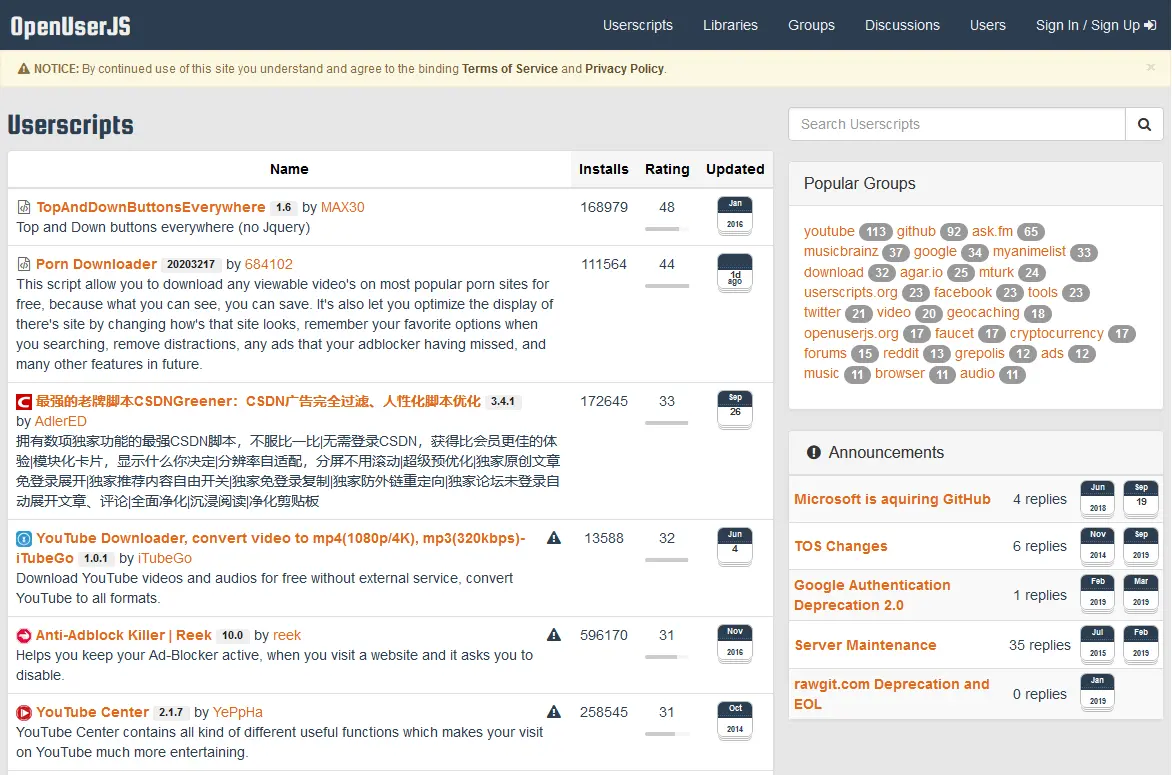Sort by the Installs column header

[x=603, y=169]
